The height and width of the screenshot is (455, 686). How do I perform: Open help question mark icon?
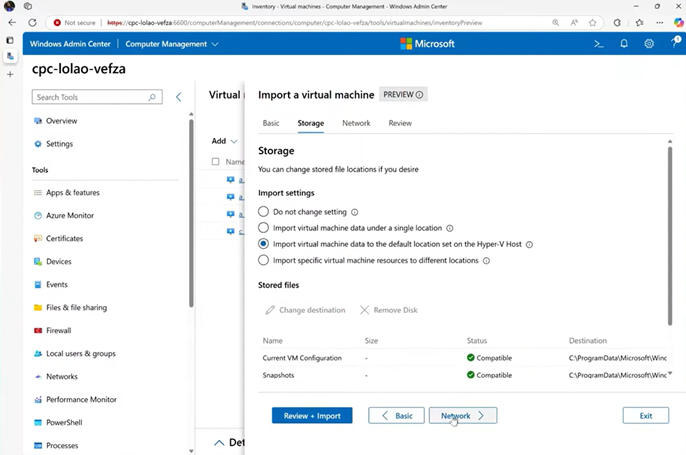click(676, 42)
